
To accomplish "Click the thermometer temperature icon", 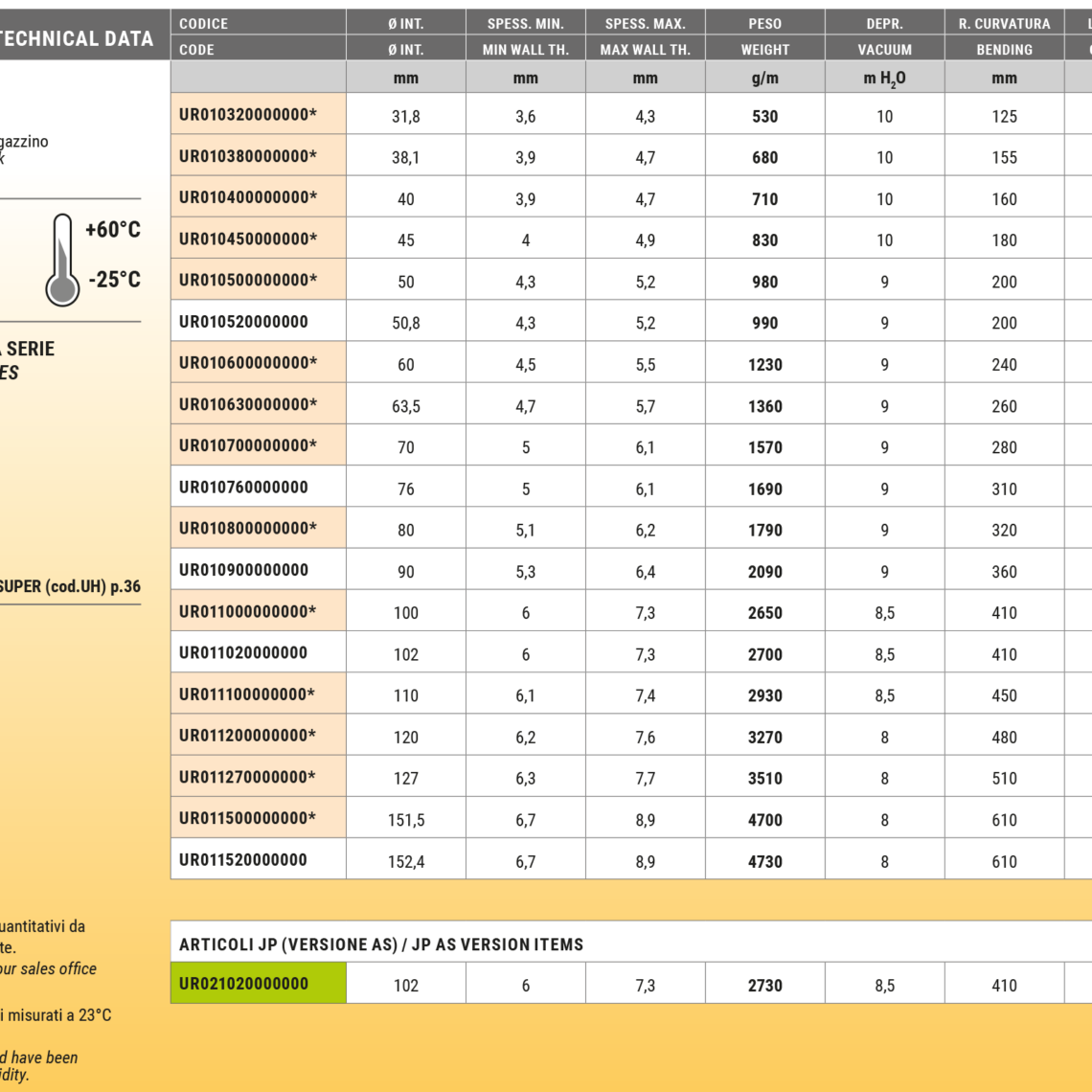I will click(x=62, y=259).
